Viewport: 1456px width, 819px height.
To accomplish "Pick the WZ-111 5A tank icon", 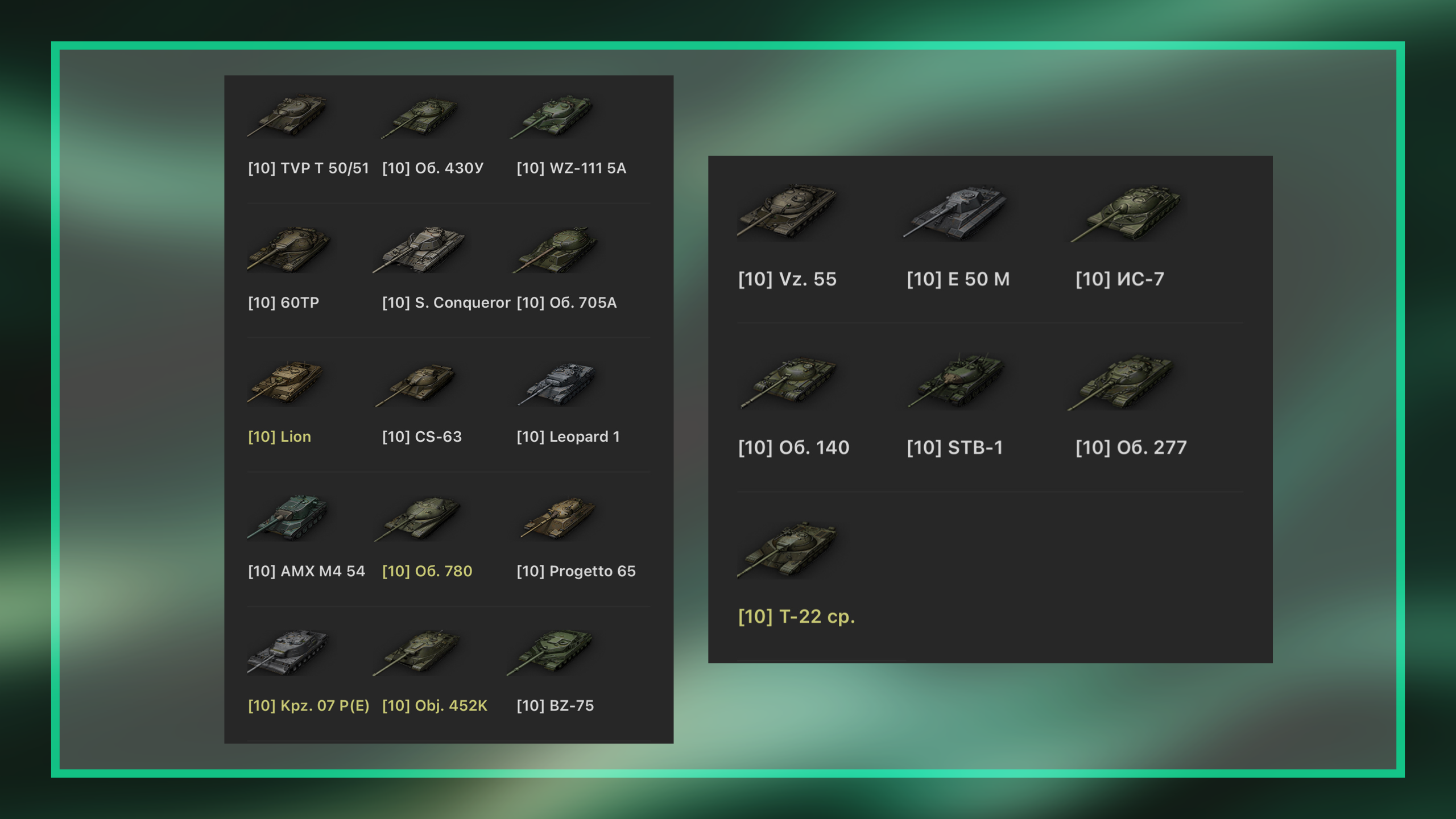I will pos(552,116).
